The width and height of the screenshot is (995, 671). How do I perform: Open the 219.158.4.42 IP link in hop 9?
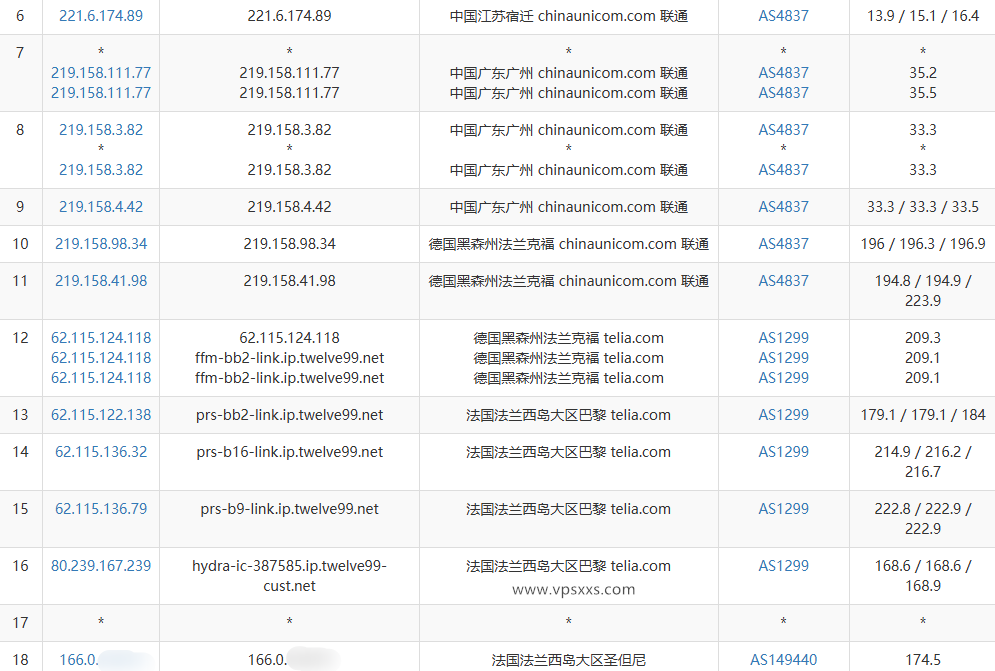tap(101, 207)
